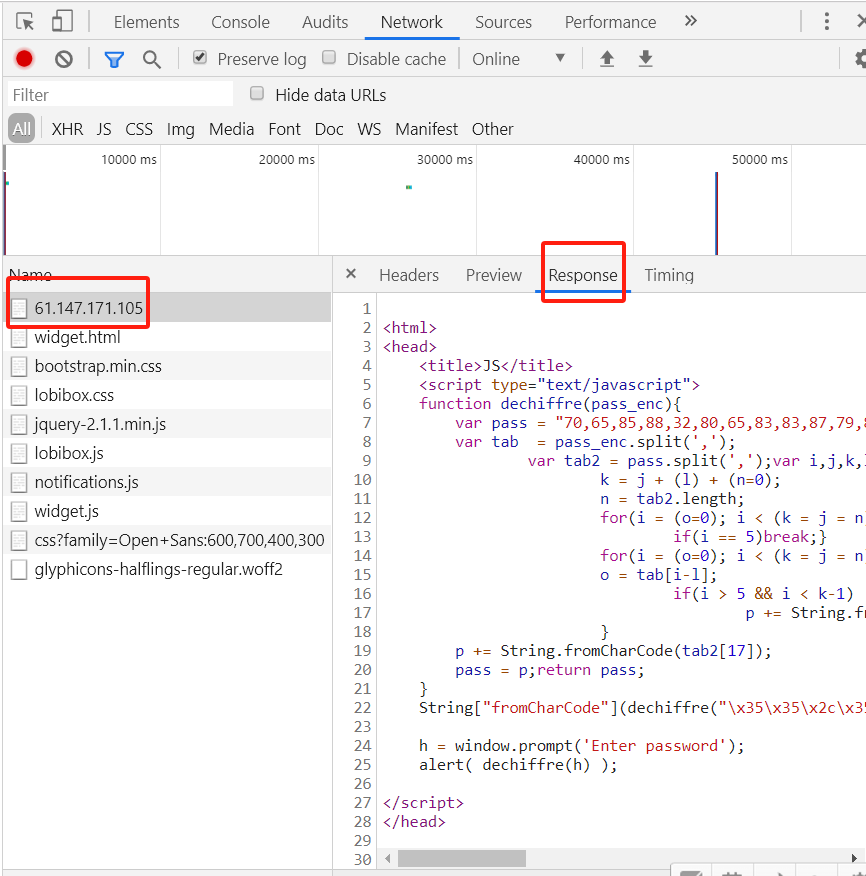The height and width of the screenshot is (876, 866).
Task: Switch to the Elements panel tab
Action: (146, 22)
